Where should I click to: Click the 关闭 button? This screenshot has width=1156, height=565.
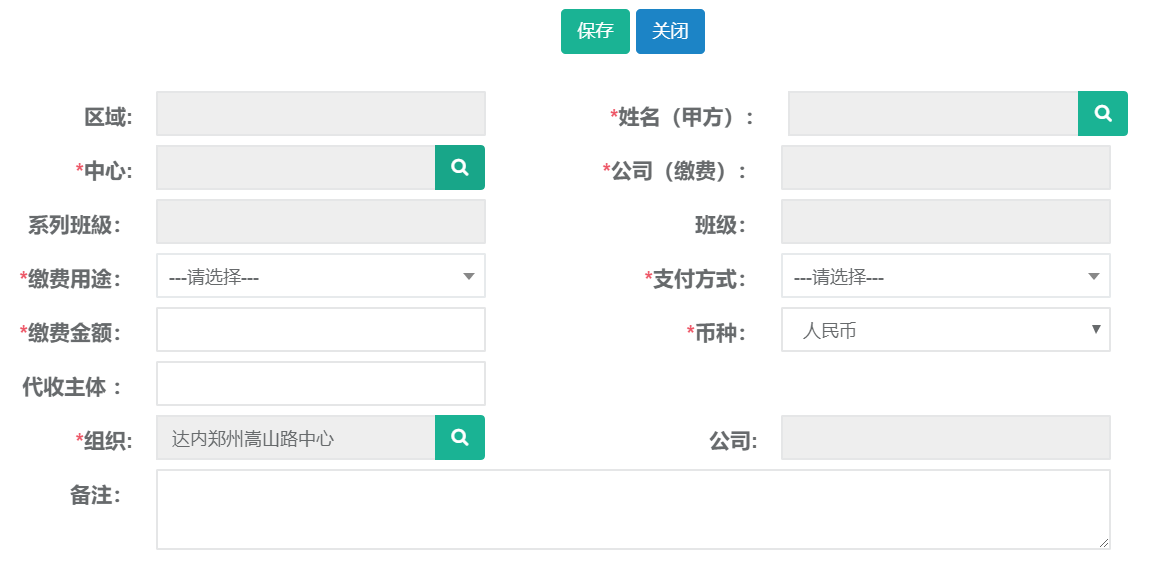[x=670, y=31]
